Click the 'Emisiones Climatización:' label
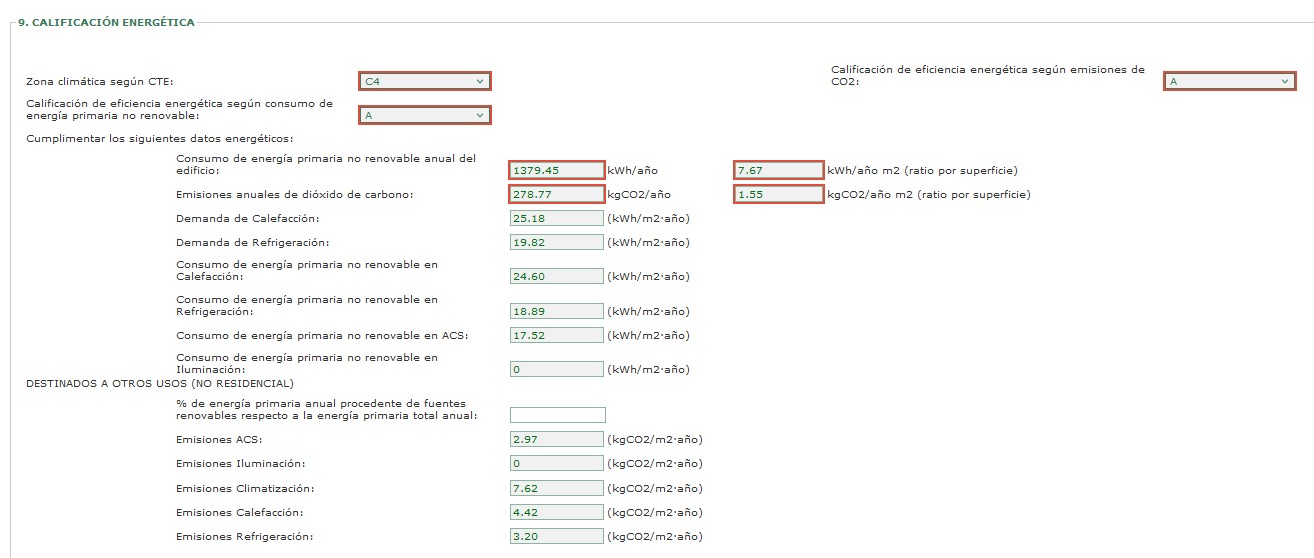1314x558 pixels. 245,488
